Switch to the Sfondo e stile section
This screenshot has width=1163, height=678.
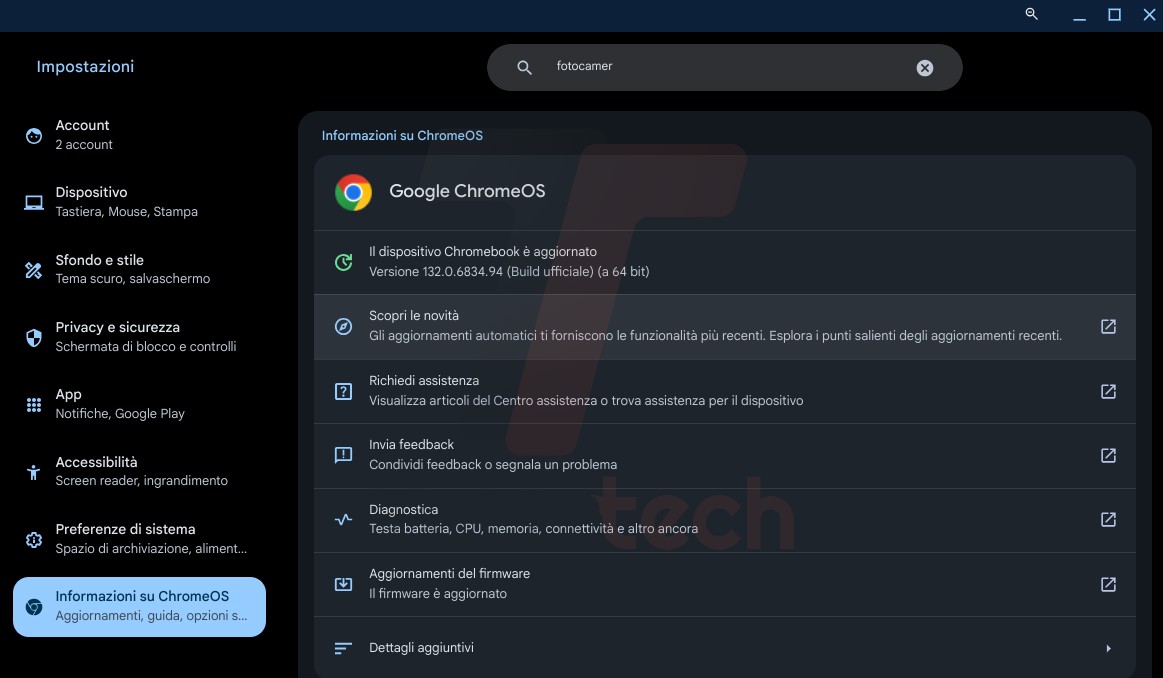coord(90,268)
